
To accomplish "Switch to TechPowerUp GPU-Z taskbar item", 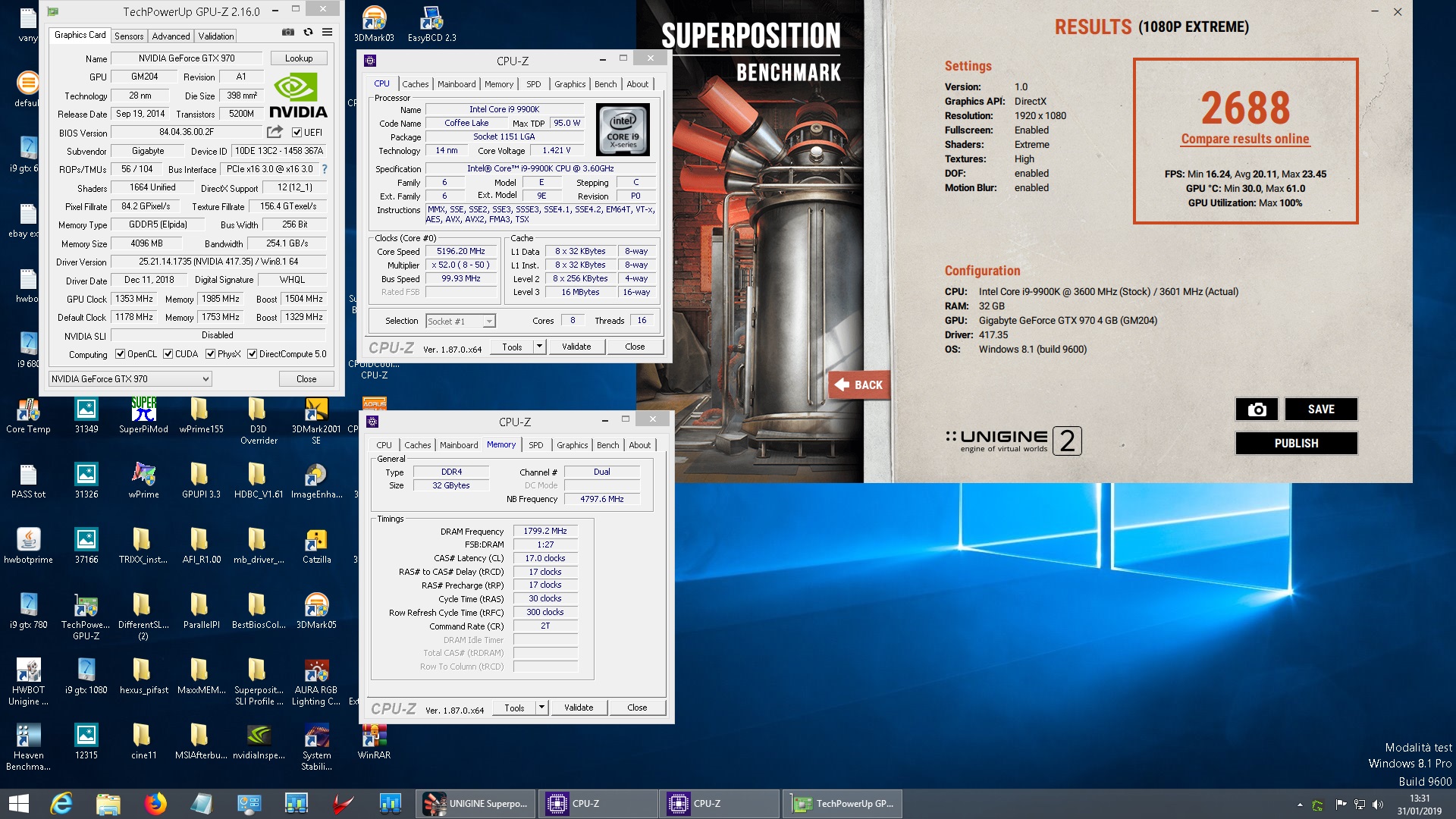I will coord(843,804).
